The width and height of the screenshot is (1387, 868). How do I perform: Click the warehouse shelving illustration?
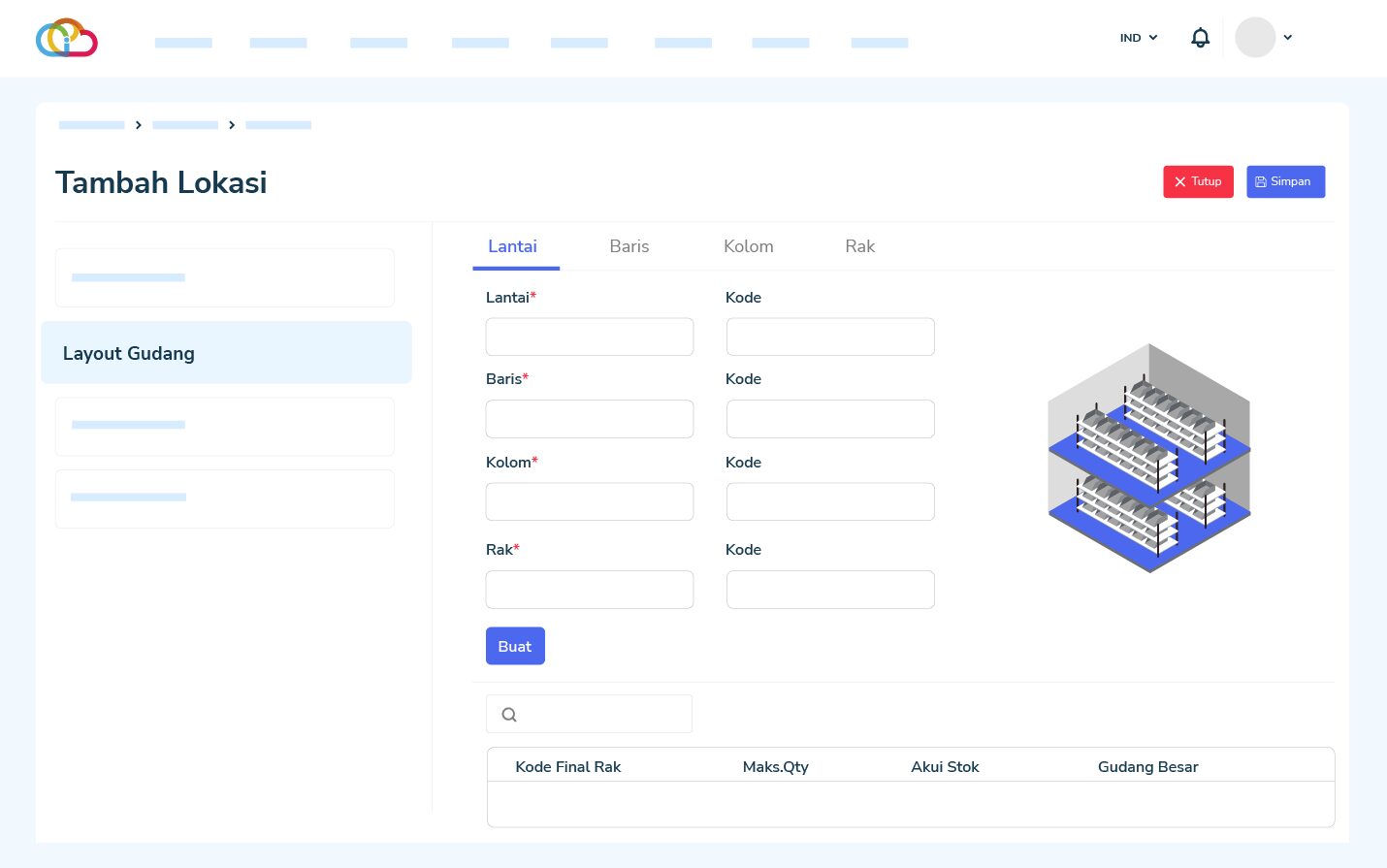(1149, 458)
